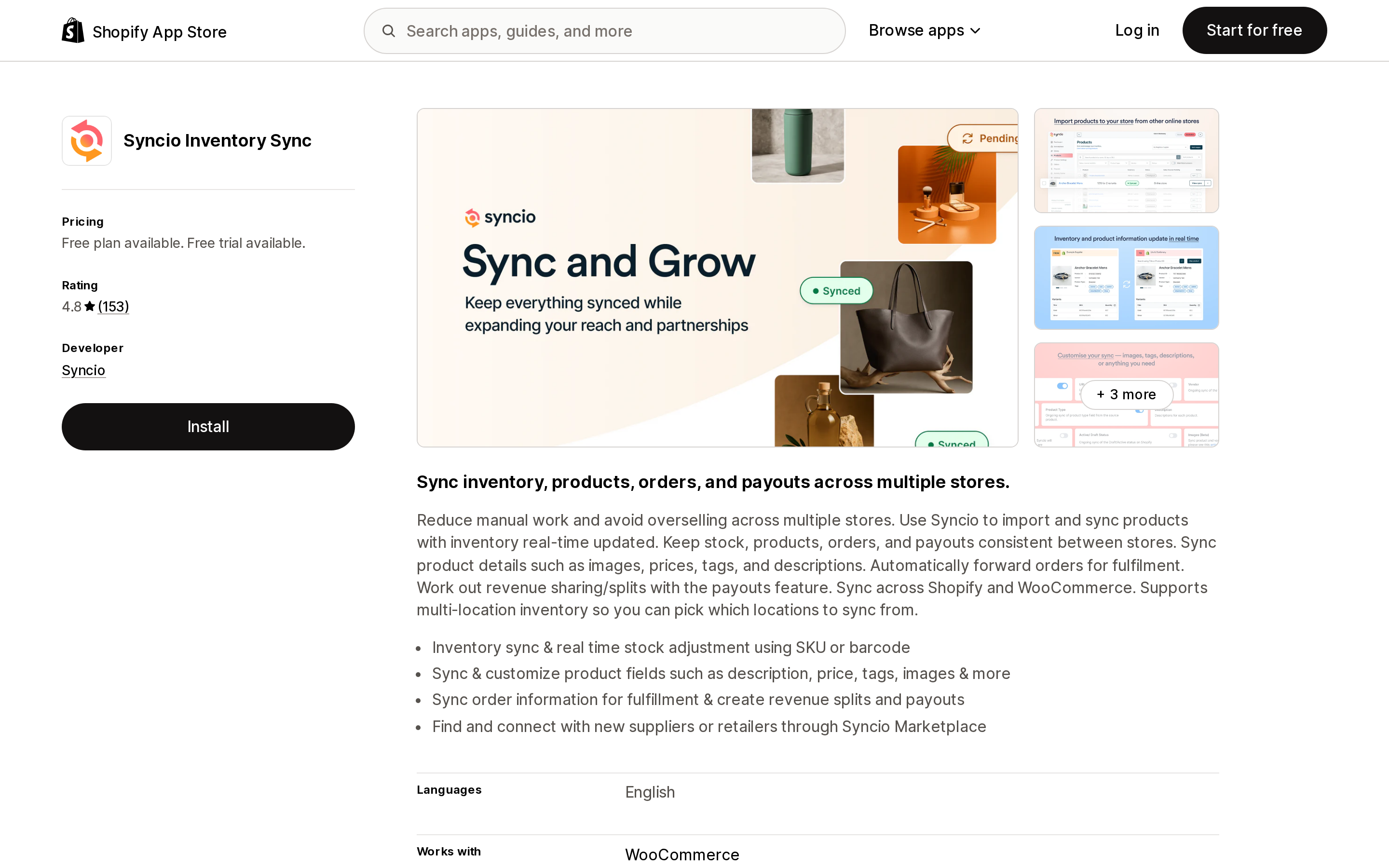Click the + 3 more screenshots button

click(x=1126, y=394)
